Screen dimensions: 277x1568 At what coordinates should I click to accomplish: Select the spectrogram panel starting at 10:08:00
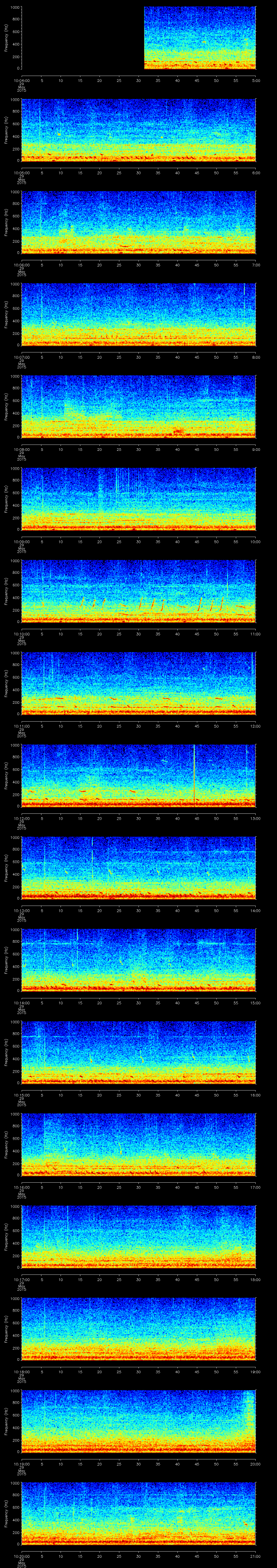coord(139,407)
